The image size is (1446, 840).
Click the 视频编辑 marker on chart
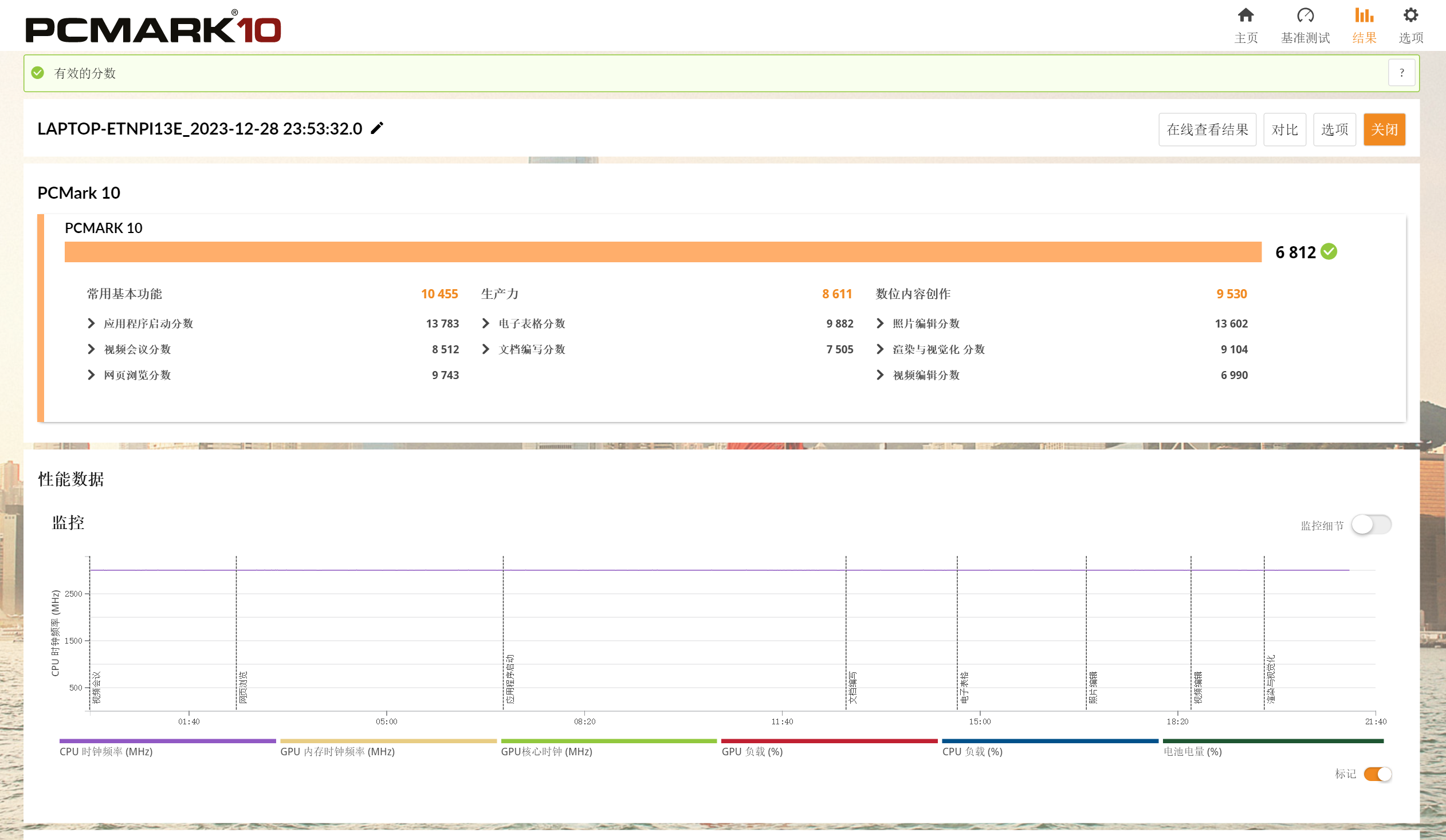1198,688
